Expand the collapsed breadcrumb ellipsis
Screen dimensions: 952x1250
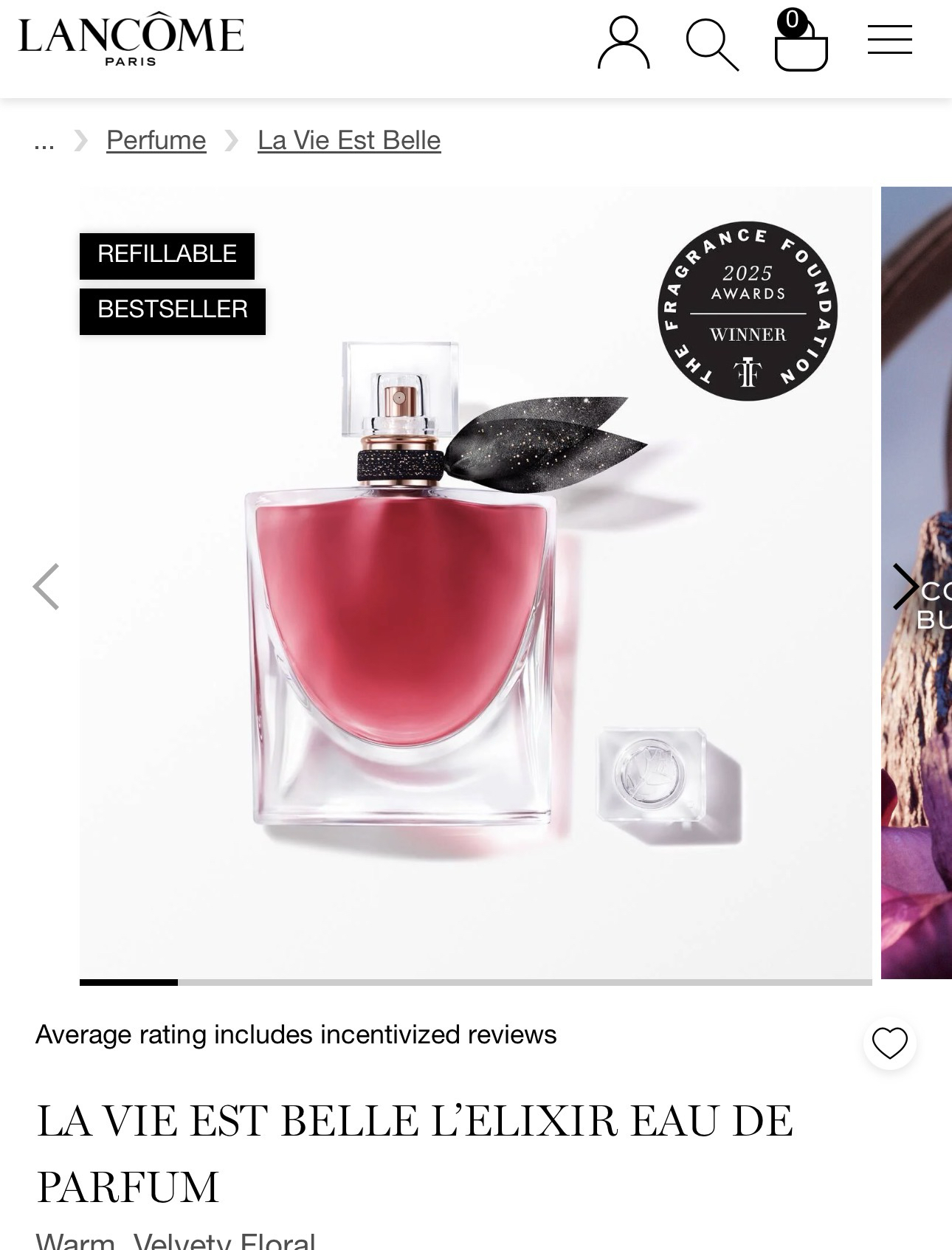tap(44, 140)
